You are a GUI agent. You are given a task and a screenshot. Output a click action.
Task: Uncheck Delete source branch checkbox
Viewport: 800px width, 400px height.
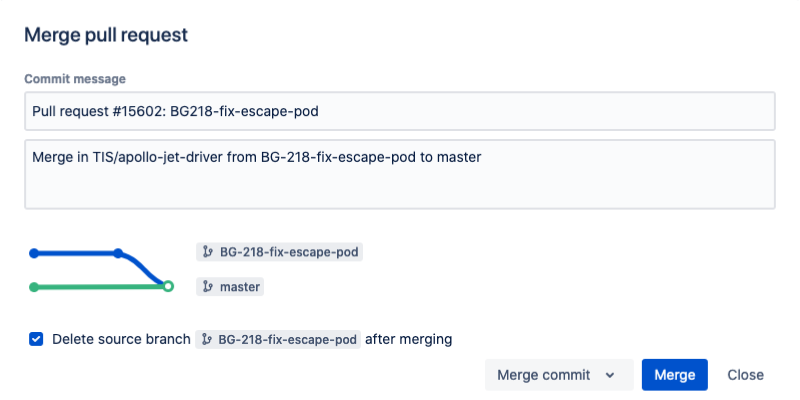pos(36,339)
